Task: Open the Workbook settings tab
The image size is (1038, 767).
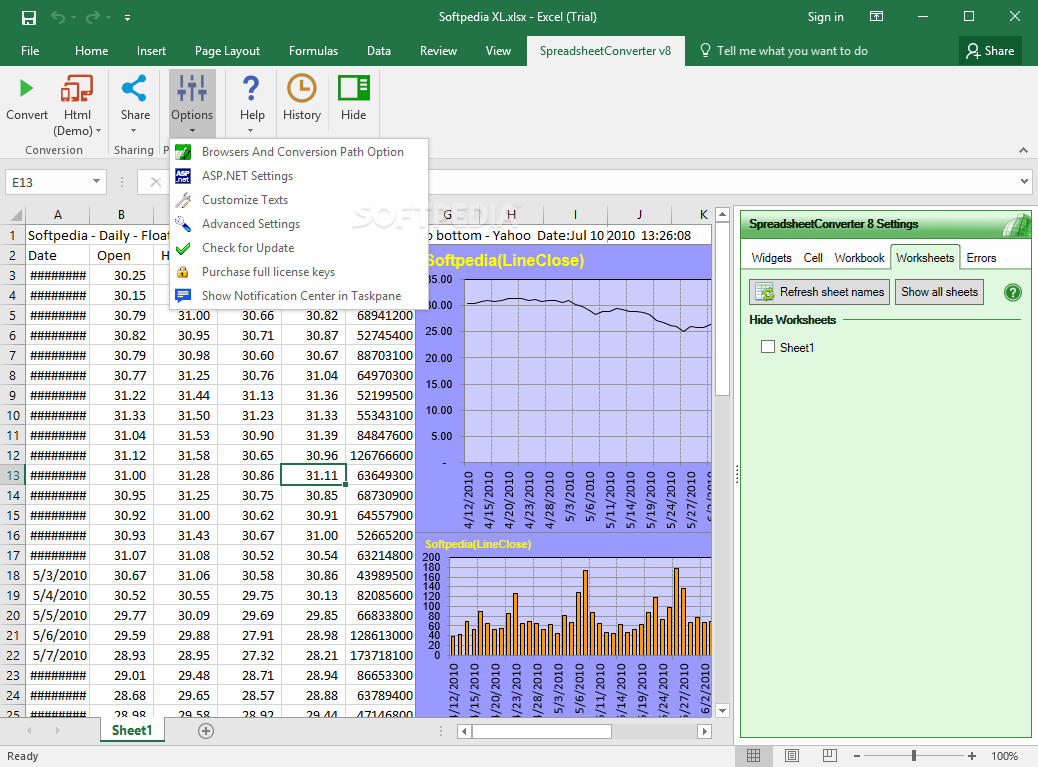Action: pos(859,257)
